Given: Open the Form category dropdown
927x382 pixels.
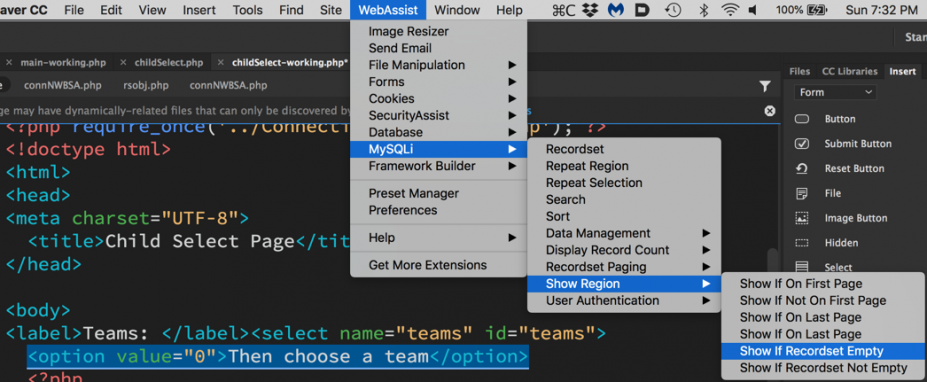Looking at the screenshot, I should pyautogui.click(x=835, y=92).
